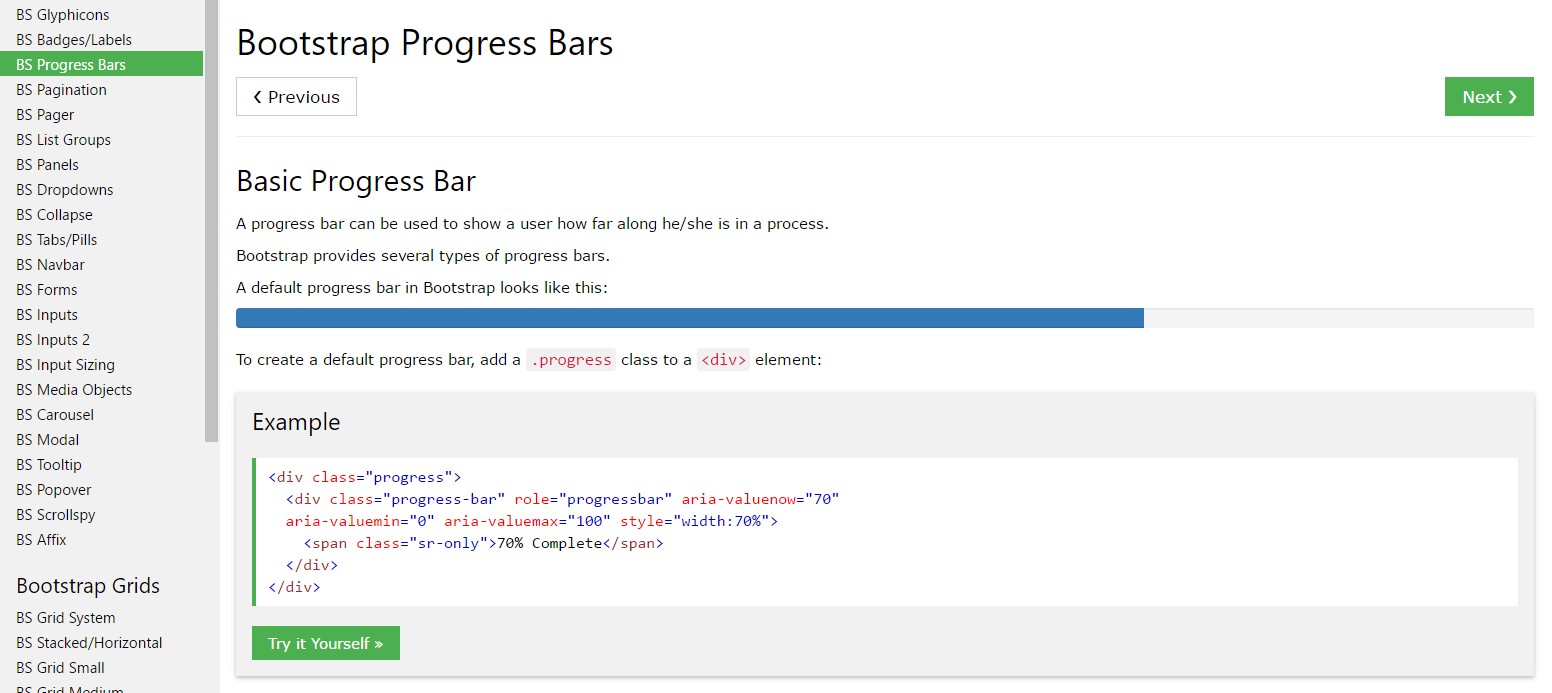Open BS Inputs 2 sidebar link
The height and width of the screenshot is (693, 1552).
pos(53,340)
